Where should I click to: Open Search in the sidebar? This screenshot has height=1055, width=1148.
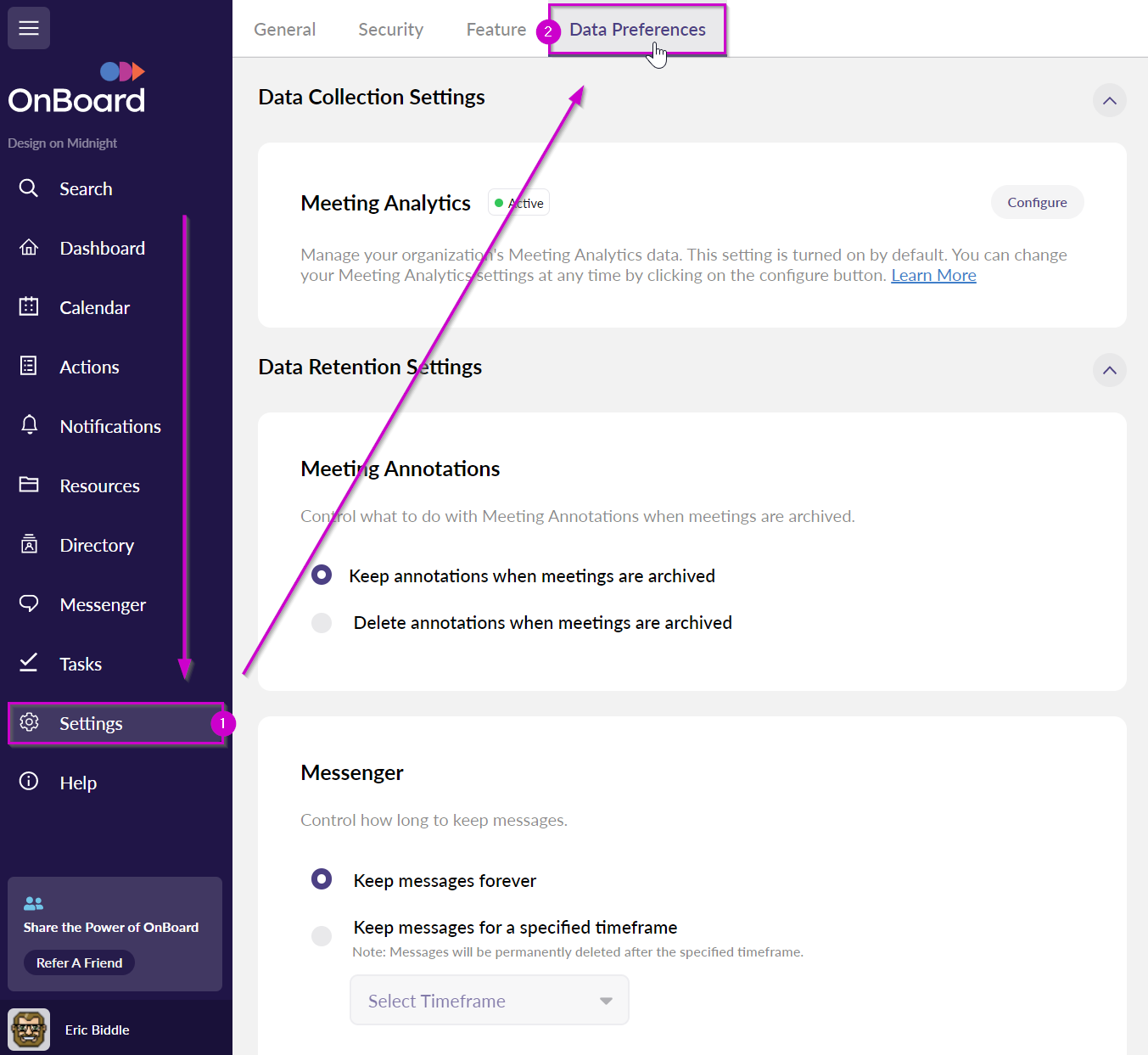(86, 188)
